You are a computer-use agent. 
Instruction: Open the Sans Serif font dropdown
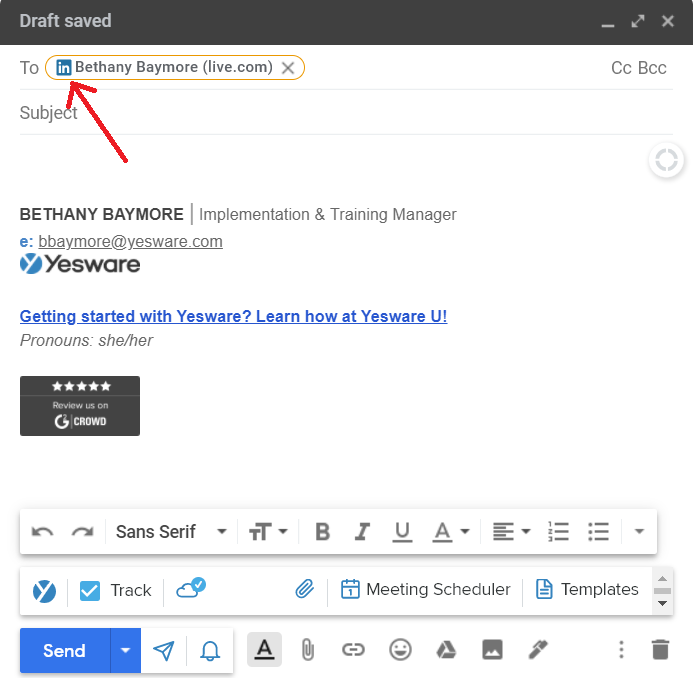[171, 532]
